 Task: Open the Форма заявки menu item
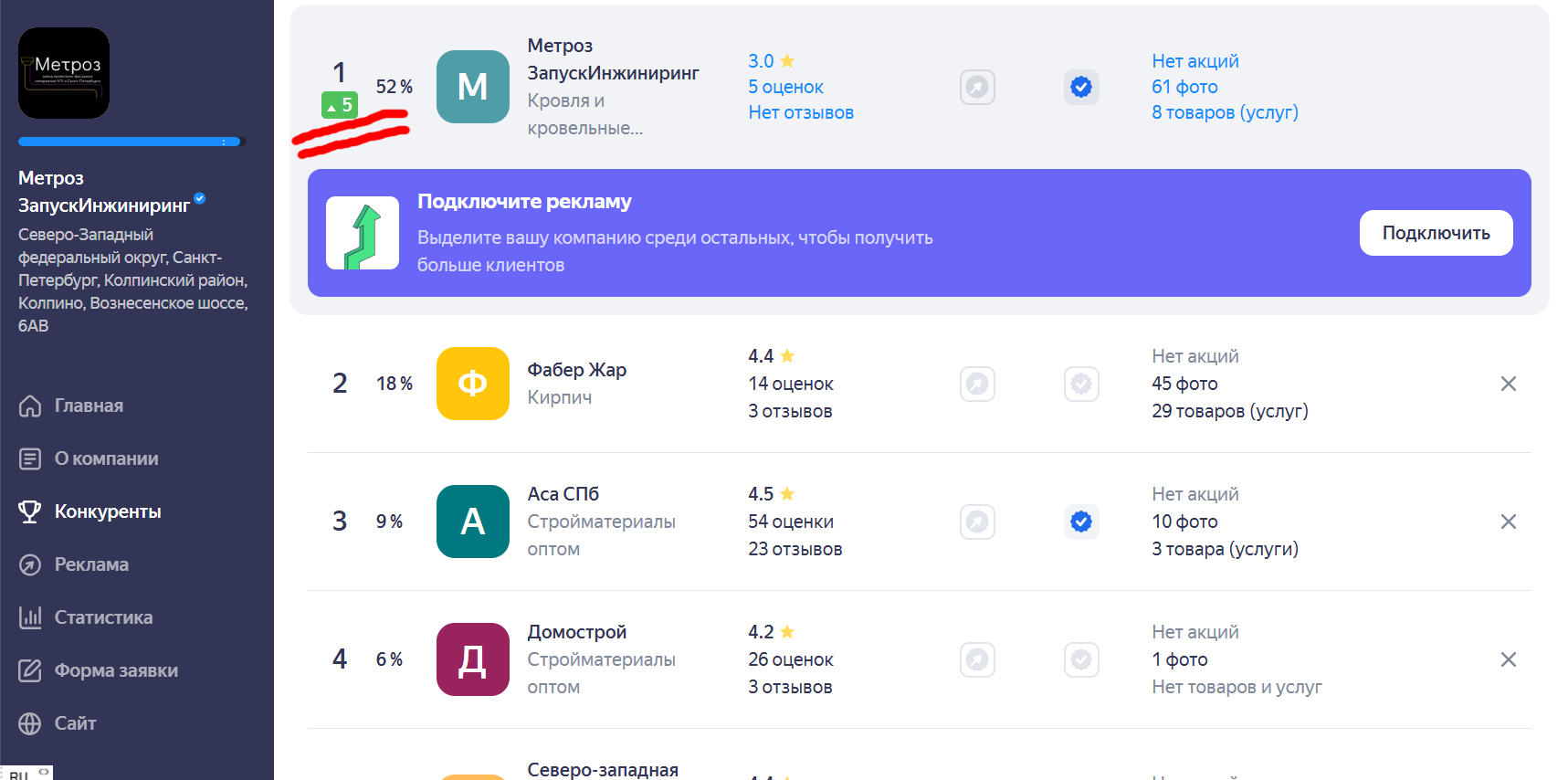coord(116,670)
